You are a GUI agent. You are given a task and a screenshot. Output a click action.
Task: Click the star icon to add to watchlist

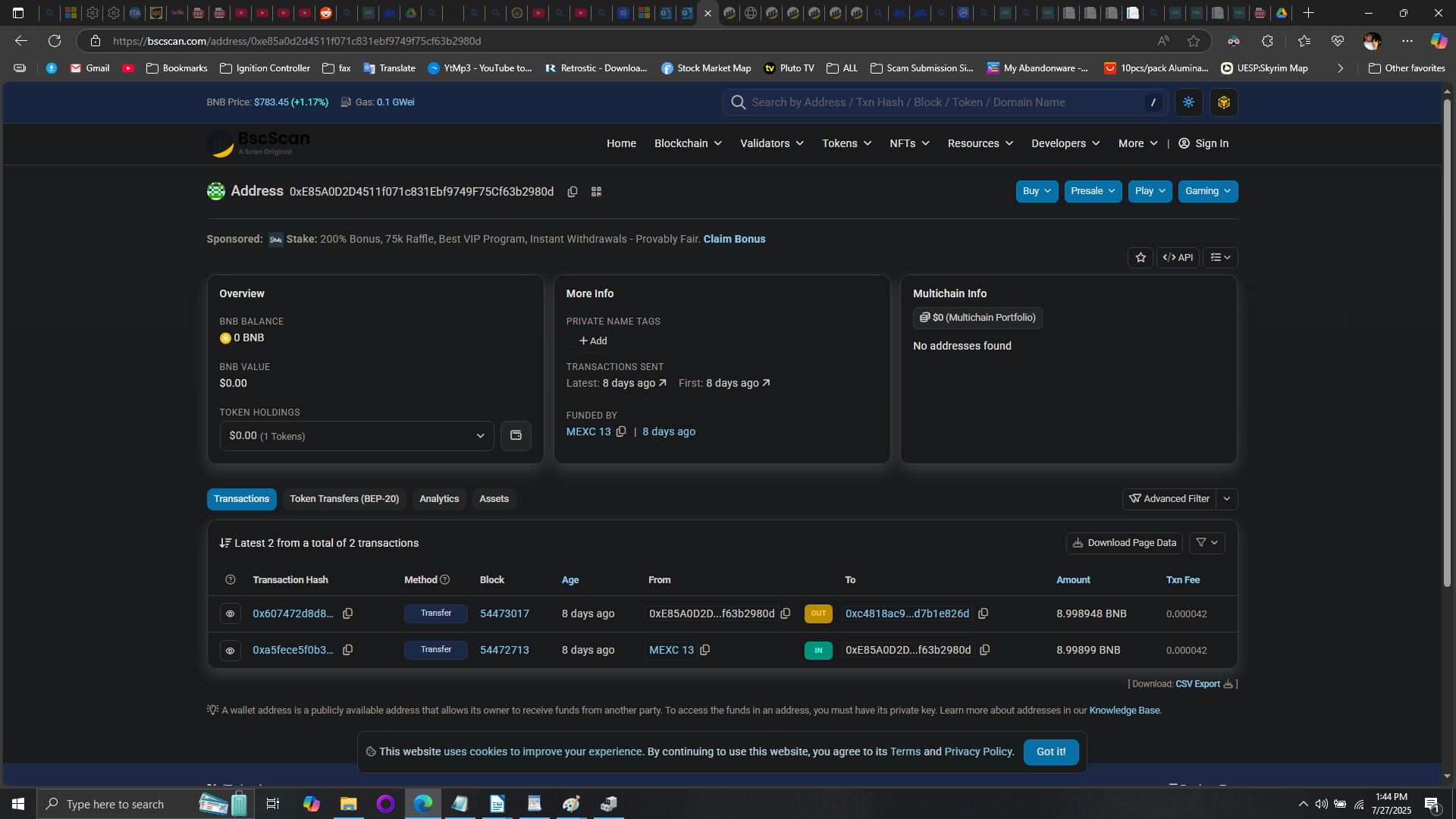point(1140,258)
